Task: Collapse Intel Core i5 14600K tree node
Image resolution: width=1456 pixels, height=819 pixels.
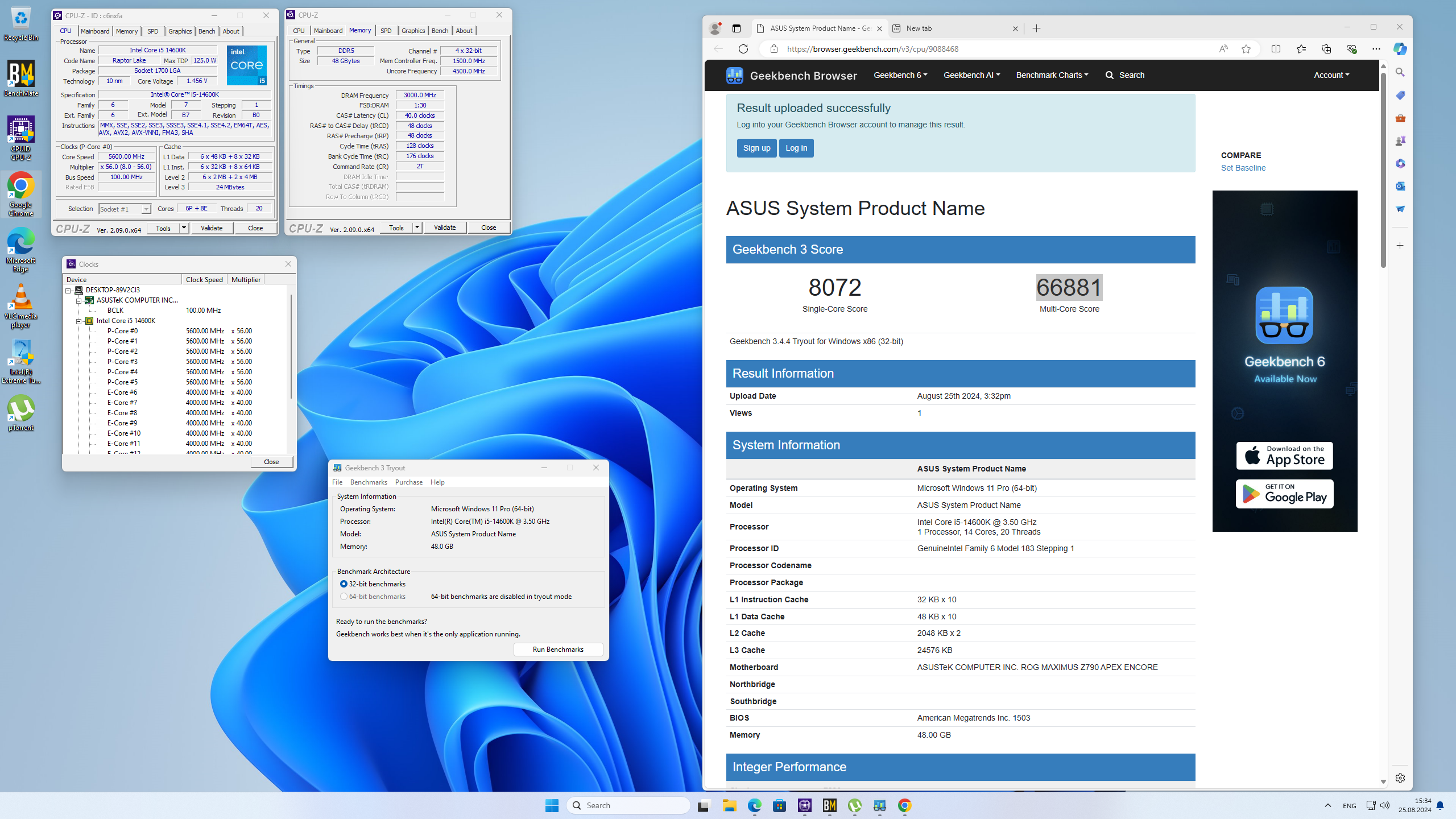Action: pyautogui.click(x=79, y=321)
